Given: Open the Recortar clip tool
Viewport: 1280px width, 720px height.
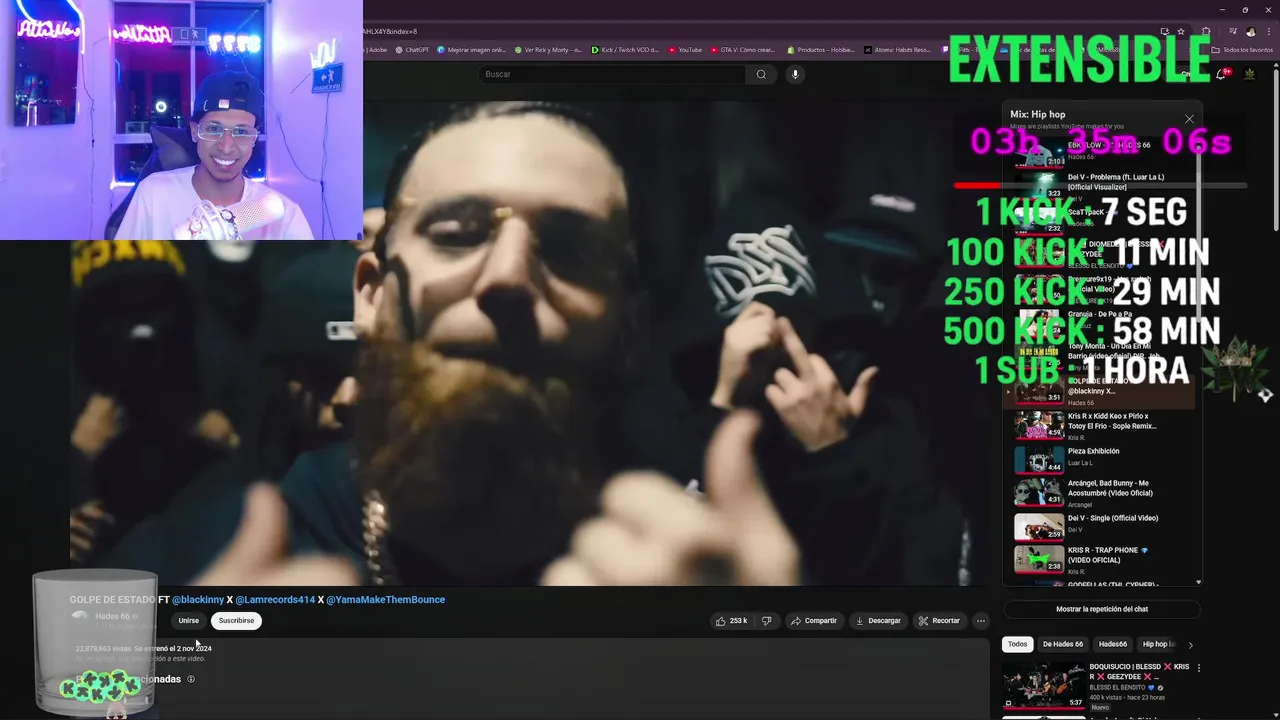Looking at the screenshot, I should 939,621.
